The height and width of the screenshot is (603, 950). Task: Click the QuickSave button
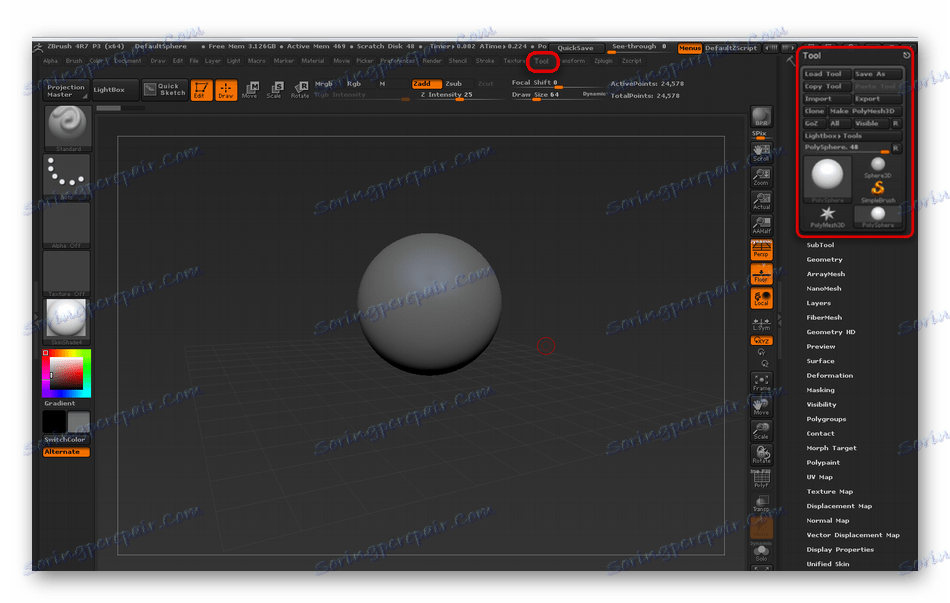coord(576,48)
